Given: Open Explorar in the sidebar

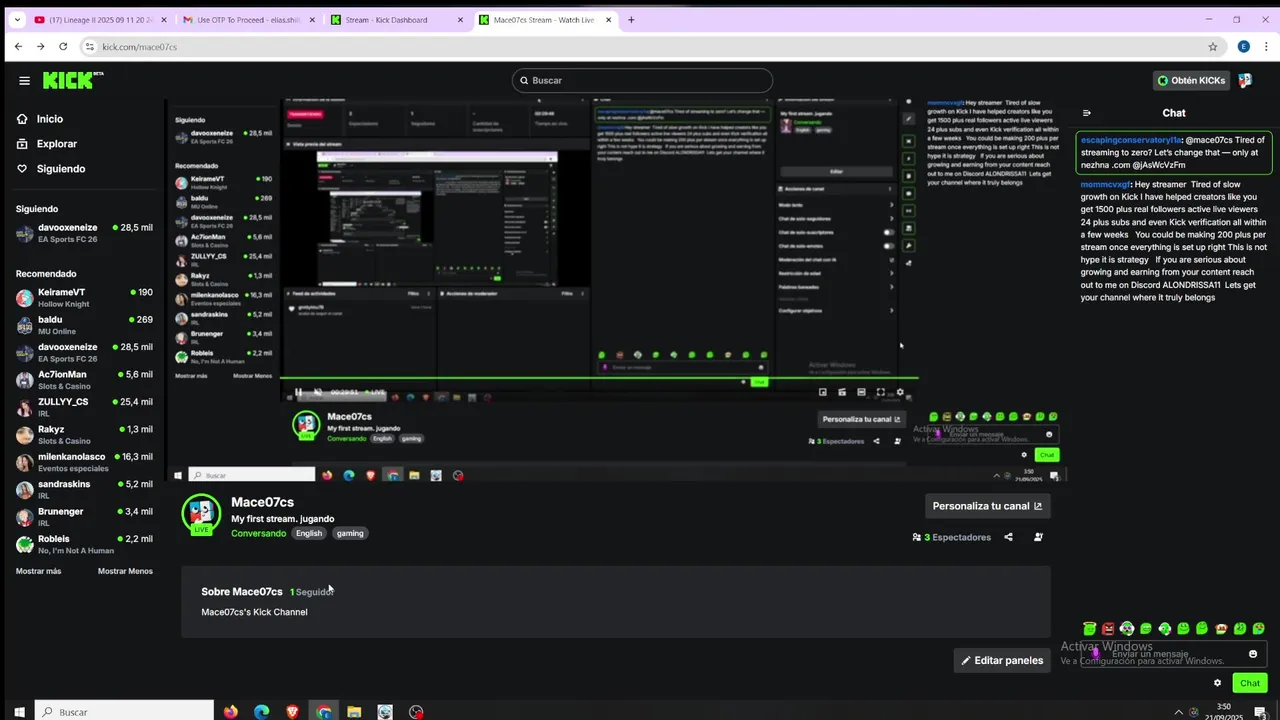Looking at the screenshot, I should (x=46, y=144).
